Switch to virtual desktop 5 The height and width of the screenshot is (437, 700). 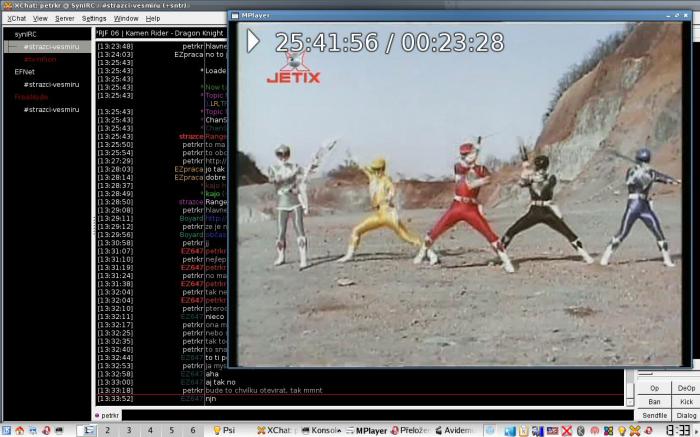coord(171,430)
